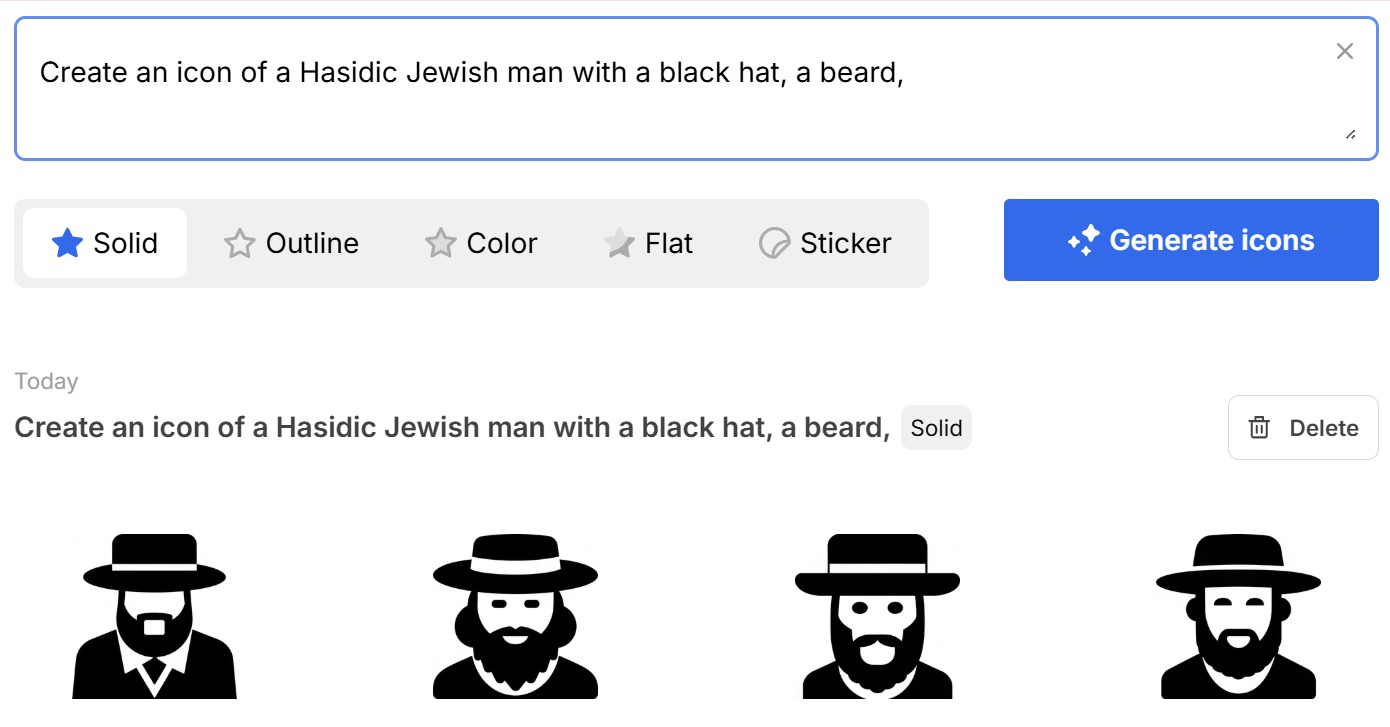Click the outlined star icon for Outline
Viewport: 1390px width, 727px height.
(240, 243)
